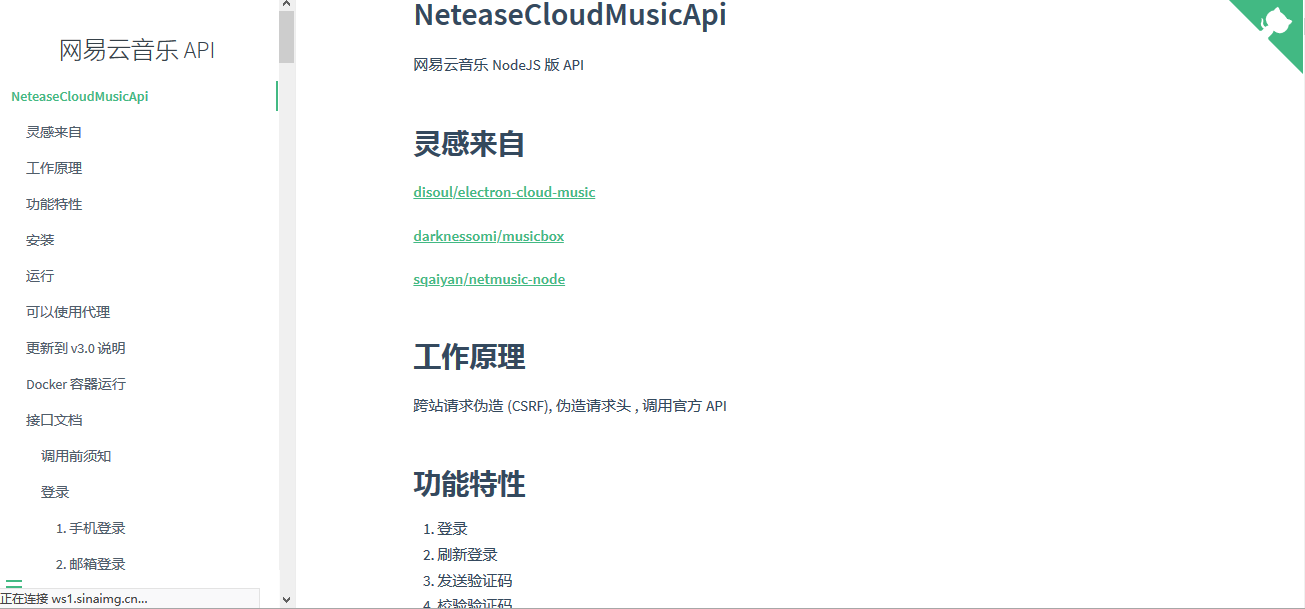The image size is (1305, 609).
Task: Open the sqaiyan/netmusic-node link
Action: coord(489,279)
